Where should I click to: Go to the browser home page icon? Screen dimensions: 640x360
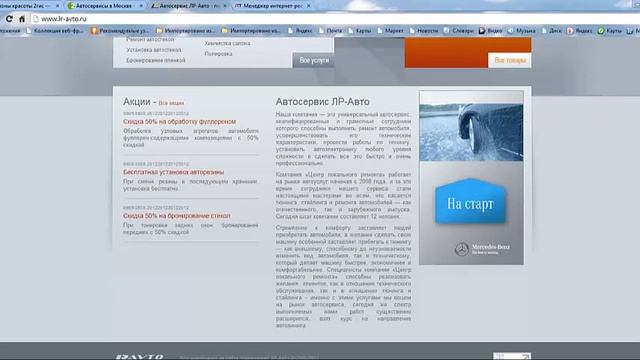pyautogui.click(x=22, y=19)
